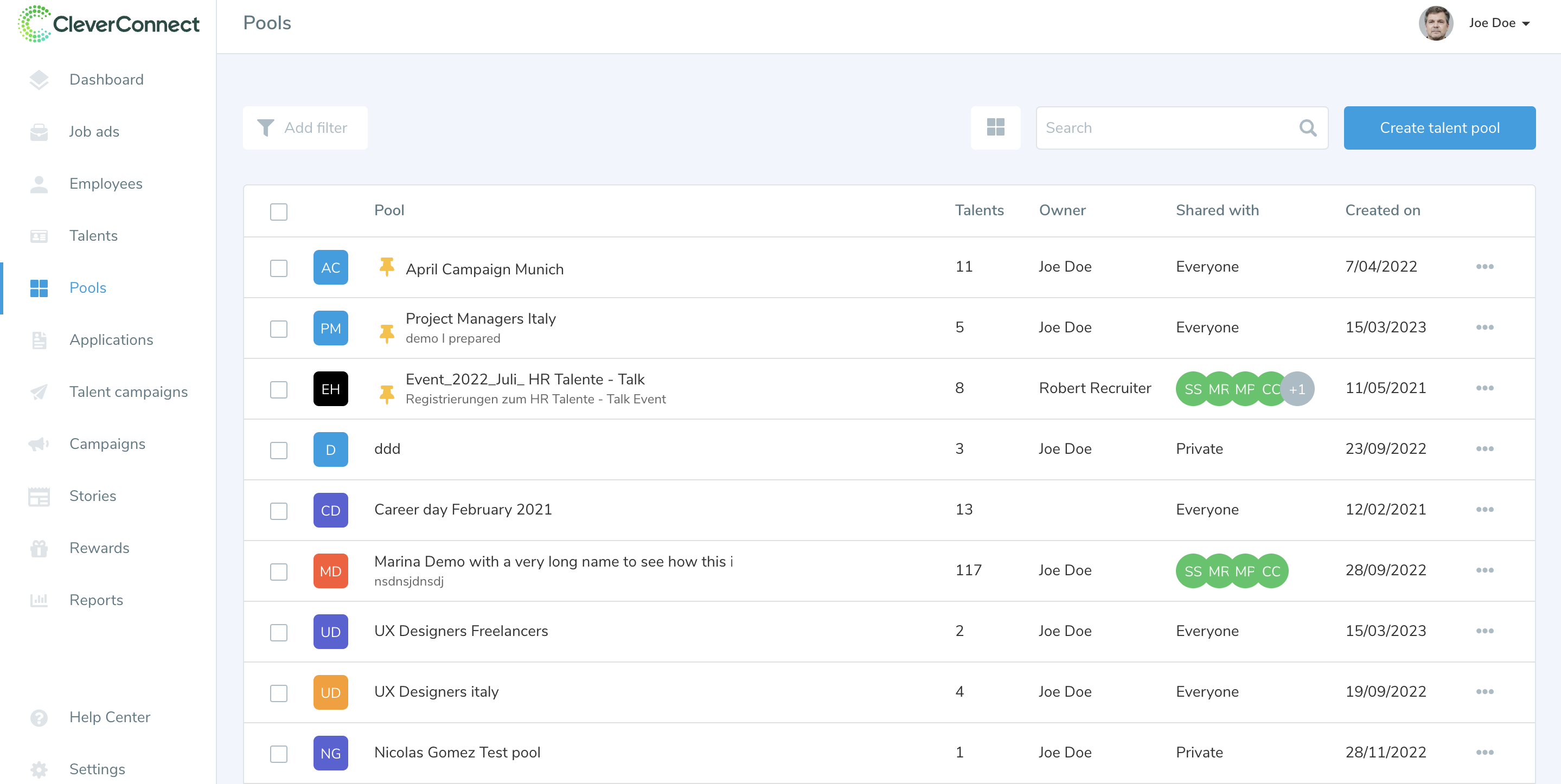1561x784 pixels.
Task: Open the Rewards gift icon in the sidebar
Action: [39, 548]
